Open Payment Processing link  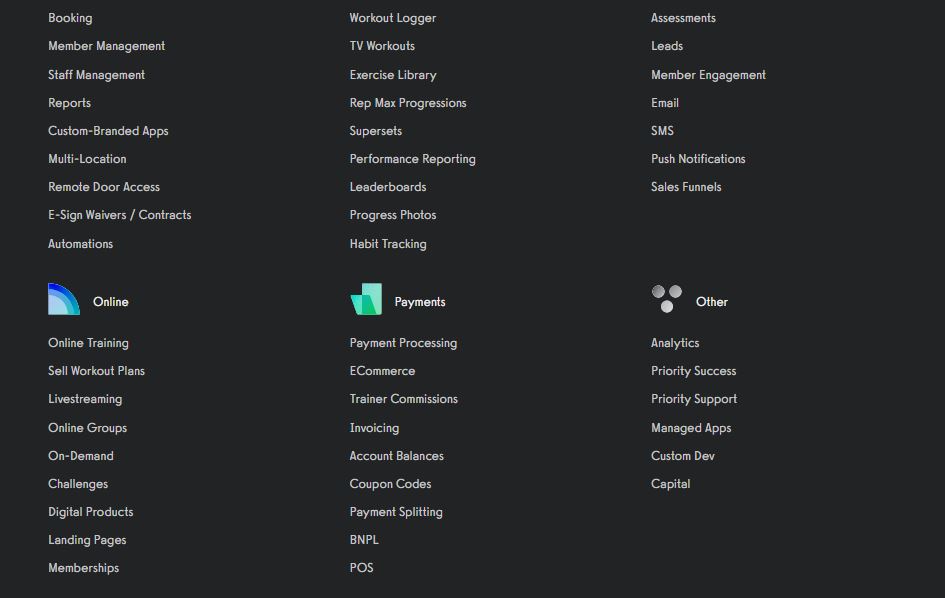tap(403, 343)
